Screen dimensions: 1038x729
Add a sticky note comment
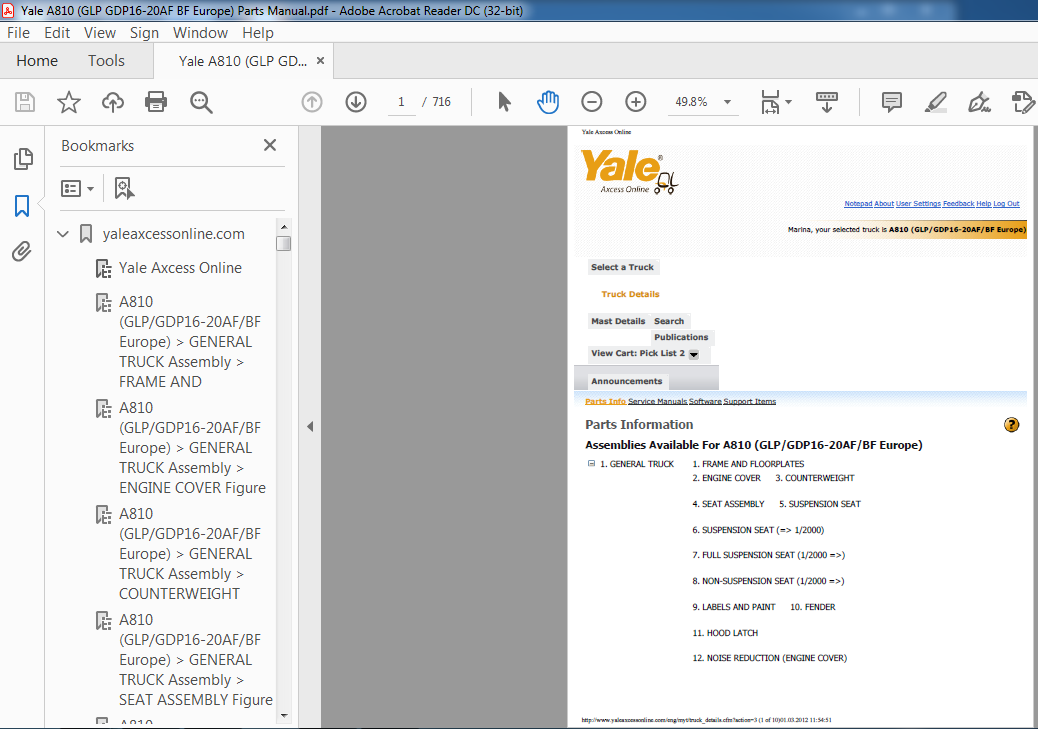tap(892, 102)
